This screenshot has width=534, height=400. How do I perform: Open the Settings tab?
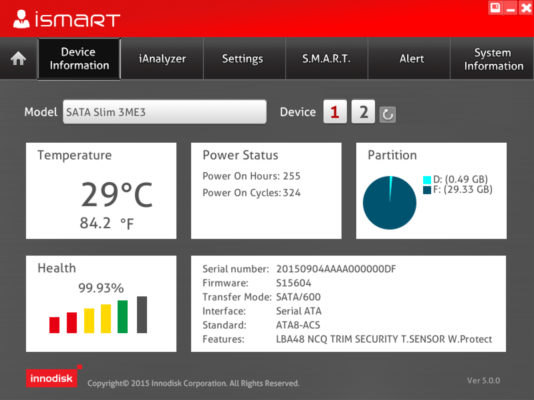[x=242, y=59]
